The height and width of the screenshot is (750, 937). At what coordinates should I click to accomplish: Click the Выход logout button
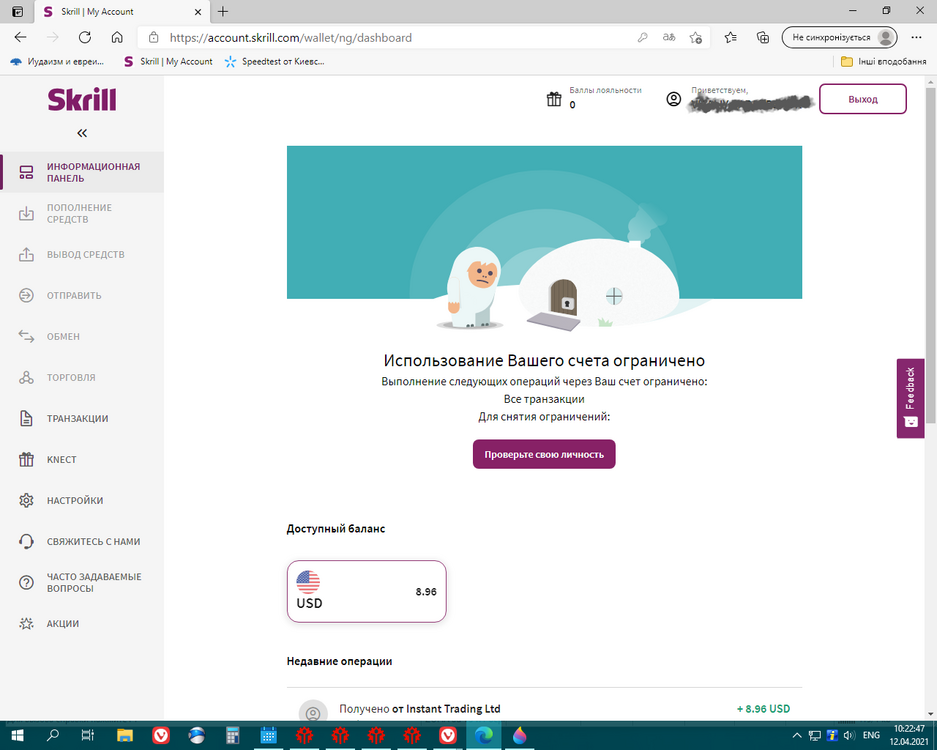click(x=862, y=99)
